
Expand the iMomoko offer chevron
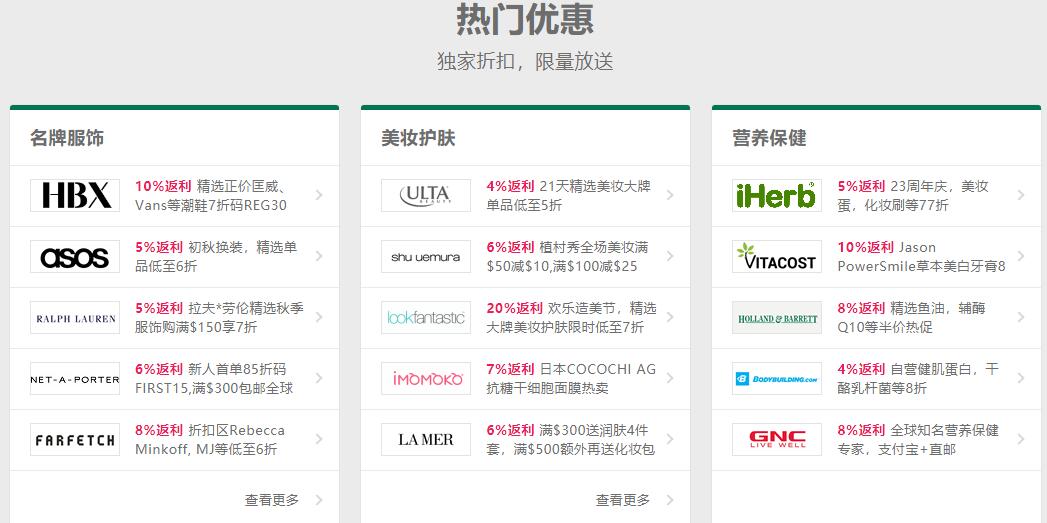(670, 378)
